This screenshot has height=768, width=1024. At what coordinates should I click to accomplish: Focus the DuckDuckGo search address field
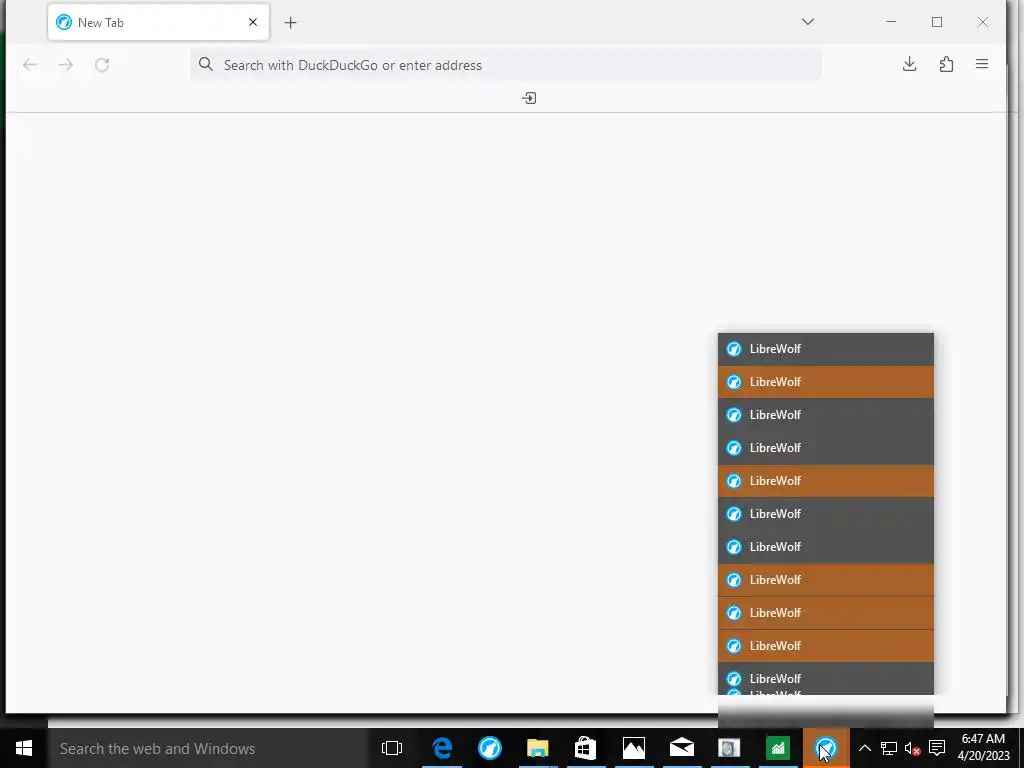[x=505, y=65]
